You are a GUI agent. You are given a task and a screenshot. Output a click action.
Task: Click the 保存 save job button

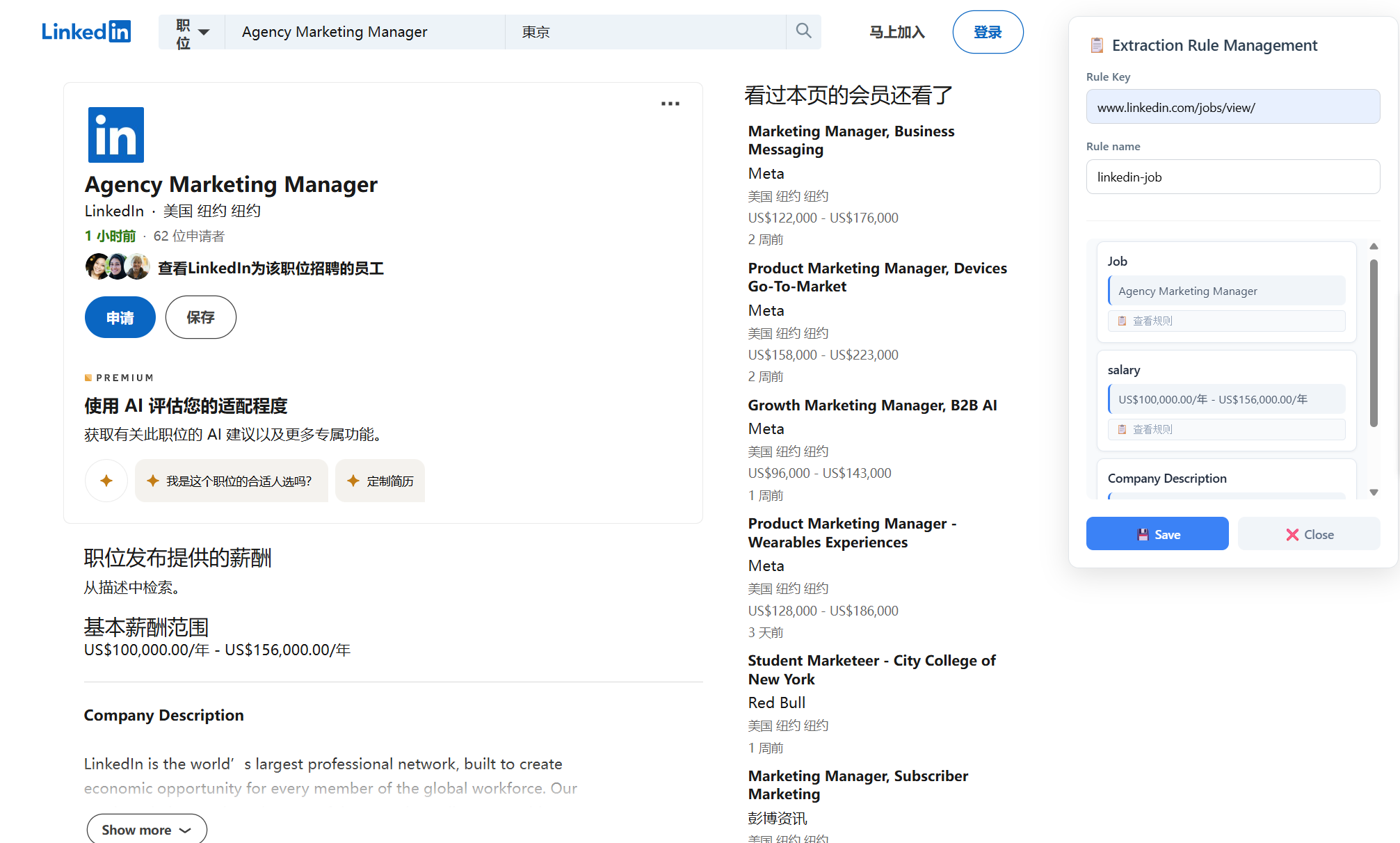pos(201,317)
